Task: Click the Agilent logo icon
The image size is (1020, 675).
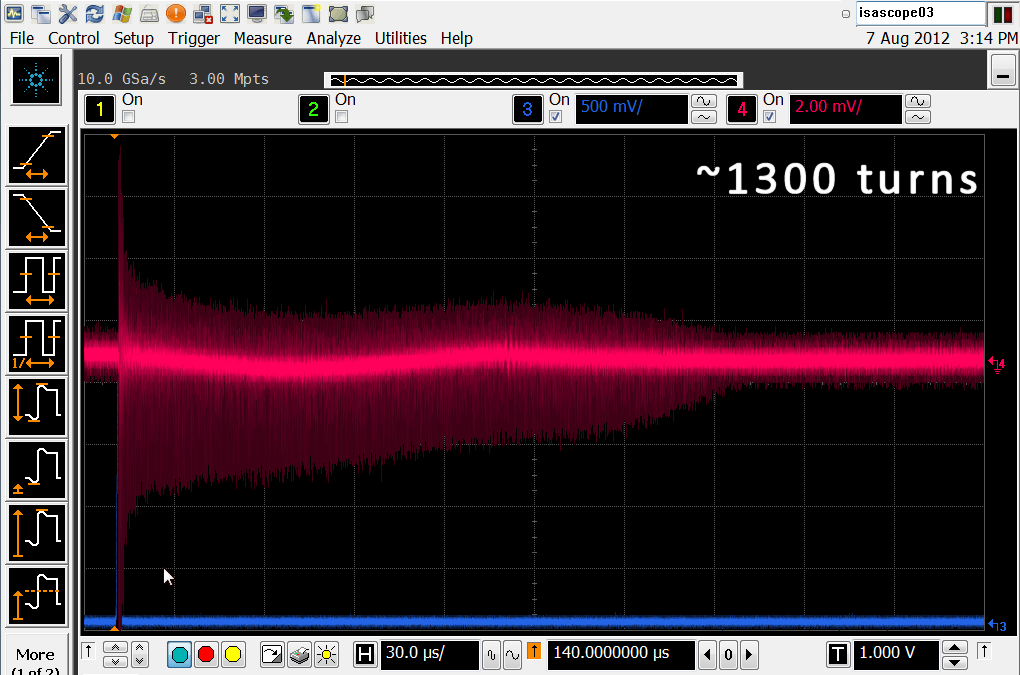Action: 37,80
